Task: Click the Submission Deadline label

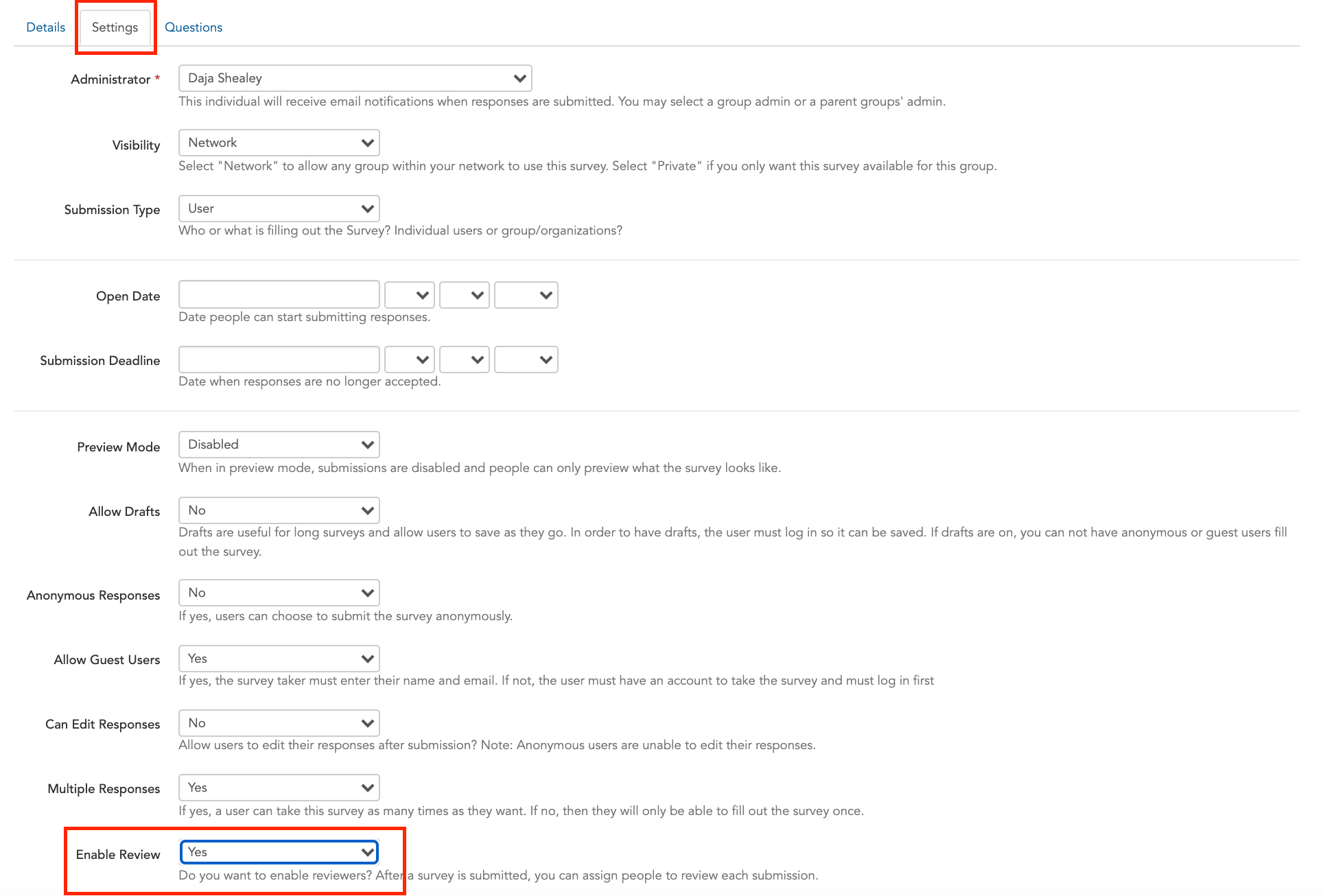Action: click(100, 361)
